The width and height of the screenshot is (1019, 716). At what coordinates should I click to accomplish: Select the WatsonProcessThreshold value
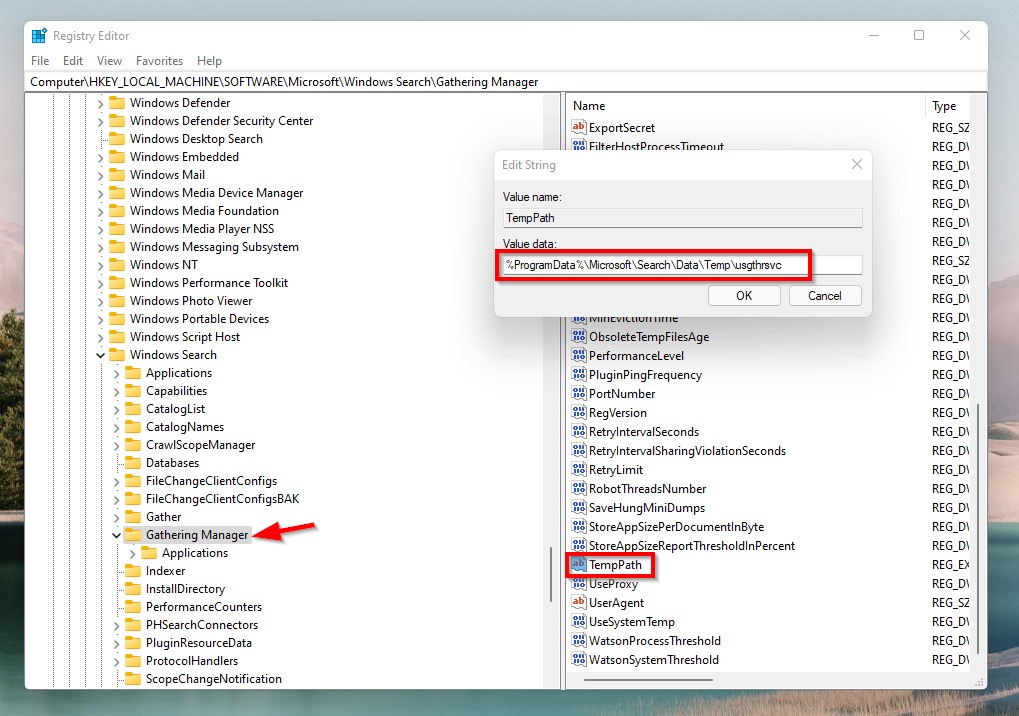point(654,641)
